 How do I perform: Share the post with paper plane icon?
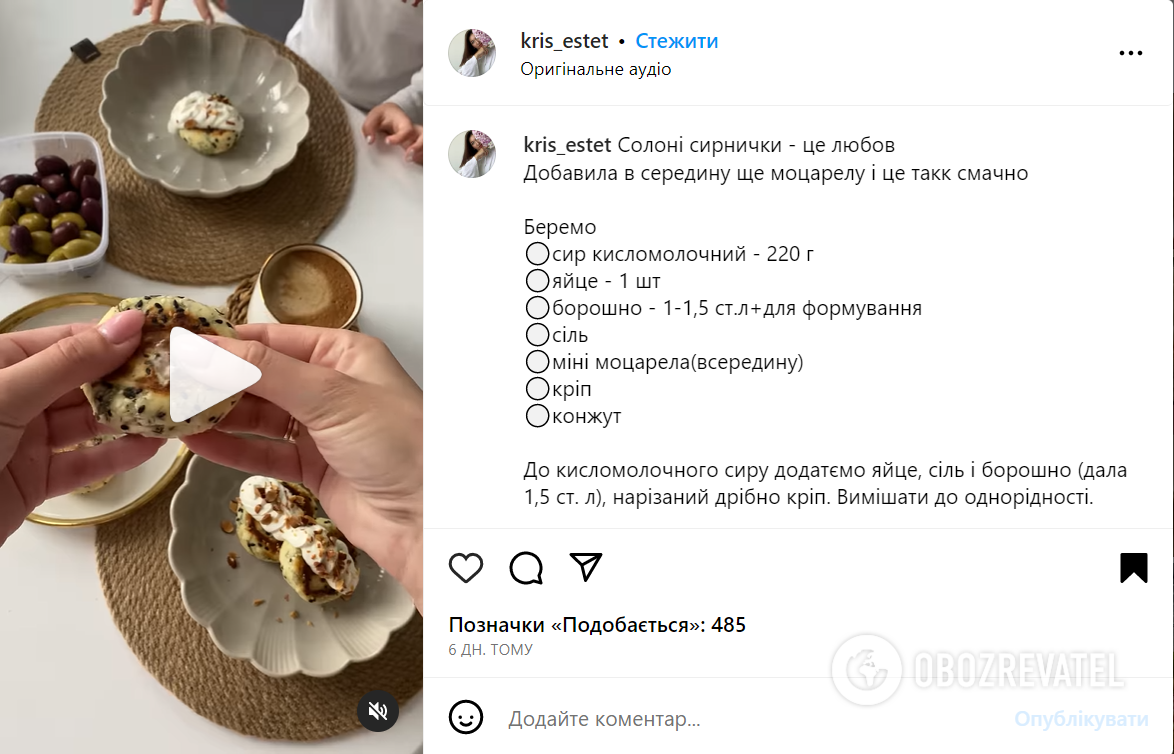click(x=586, y=567)
